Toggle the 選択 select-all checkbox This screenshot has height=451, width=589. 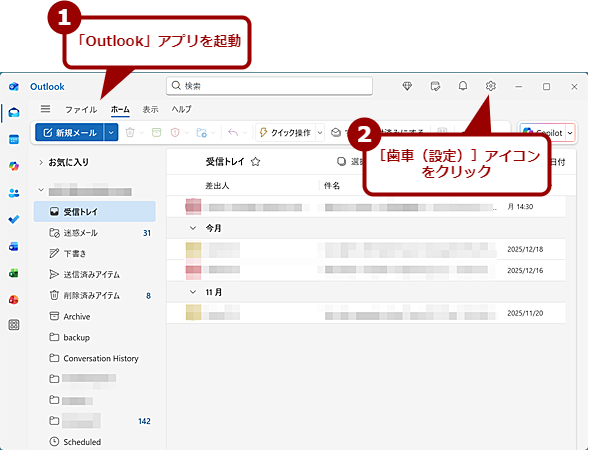341,161
